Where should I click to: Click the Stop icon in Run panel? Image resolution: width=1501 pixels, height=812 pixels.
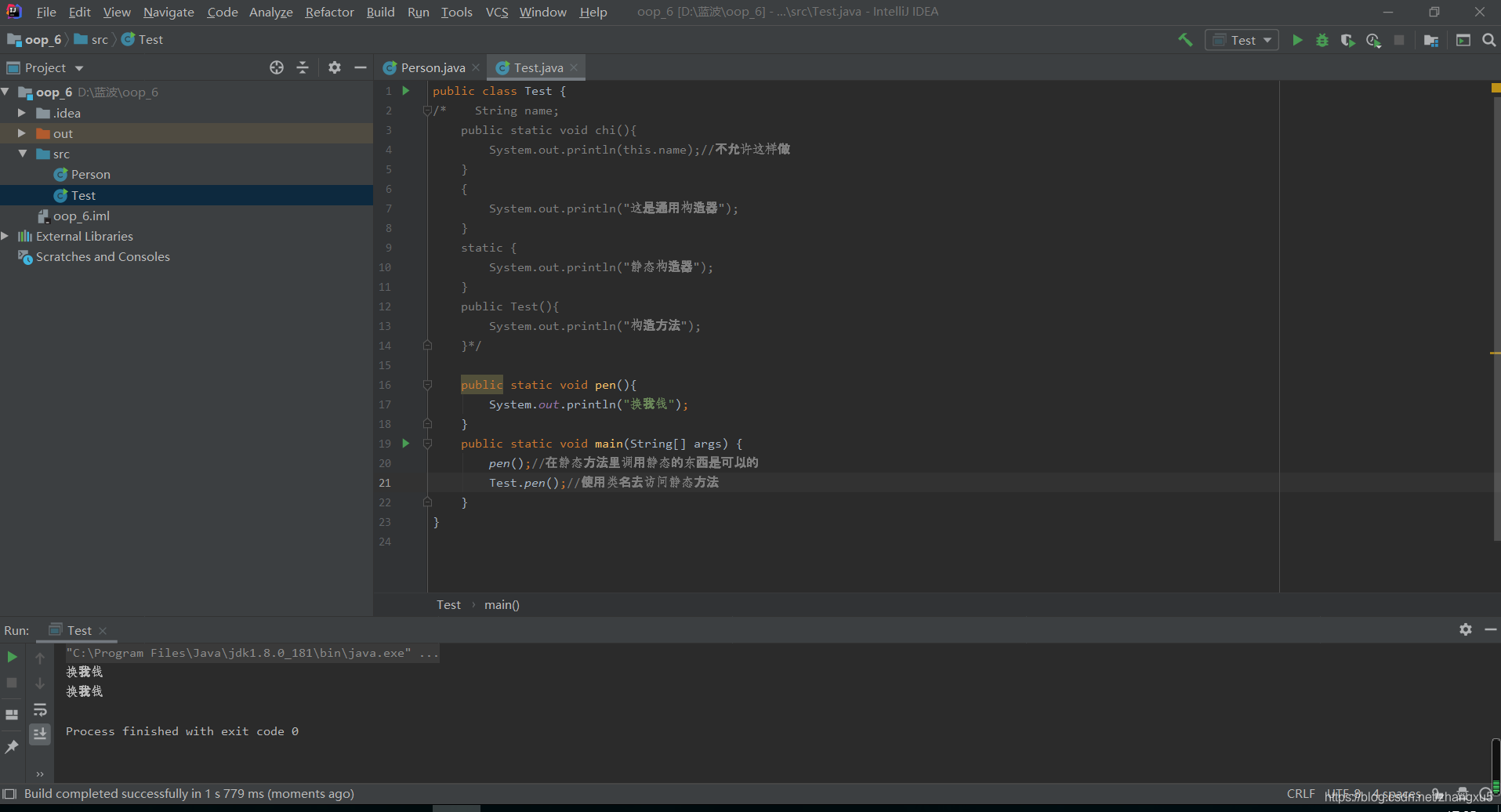coord(12,683)
